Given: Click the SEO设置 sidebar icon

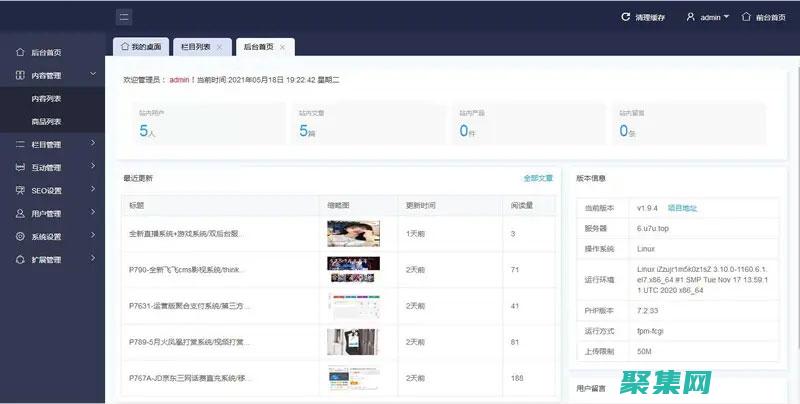Looking at the screenshot, I should 20,190.
